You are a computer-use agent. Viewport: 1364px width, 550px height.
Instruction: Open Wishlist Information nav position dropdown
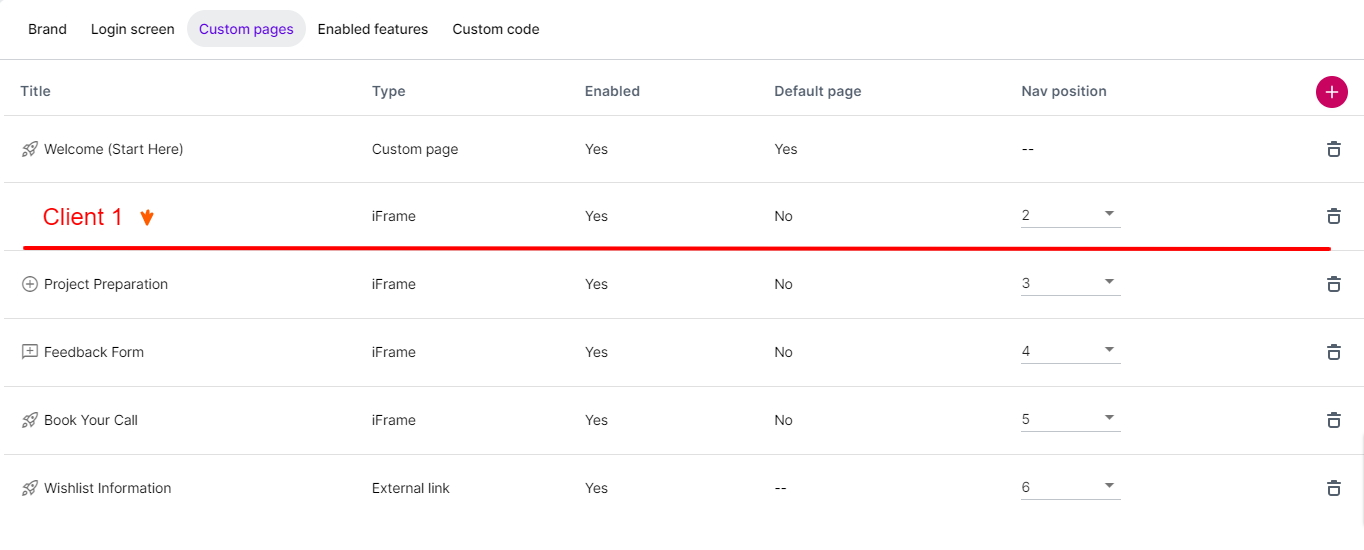tap(1070, 487)
